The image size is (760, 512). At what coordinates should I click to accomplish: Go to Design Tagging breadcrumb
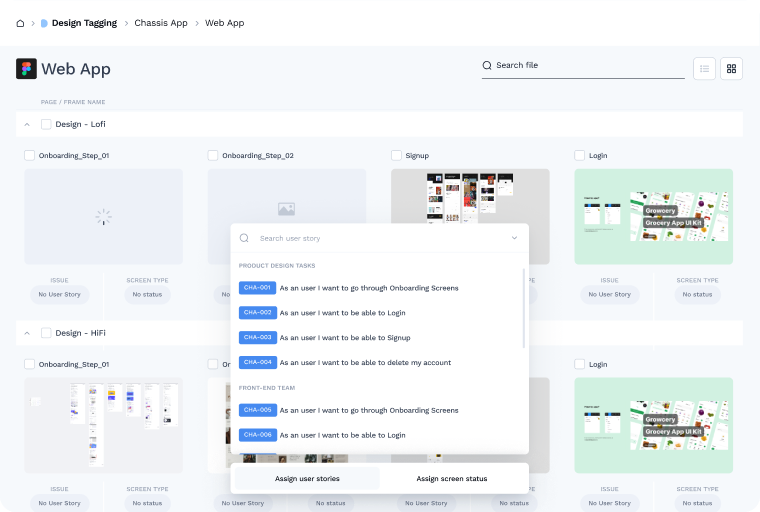(x=84, y=23)
